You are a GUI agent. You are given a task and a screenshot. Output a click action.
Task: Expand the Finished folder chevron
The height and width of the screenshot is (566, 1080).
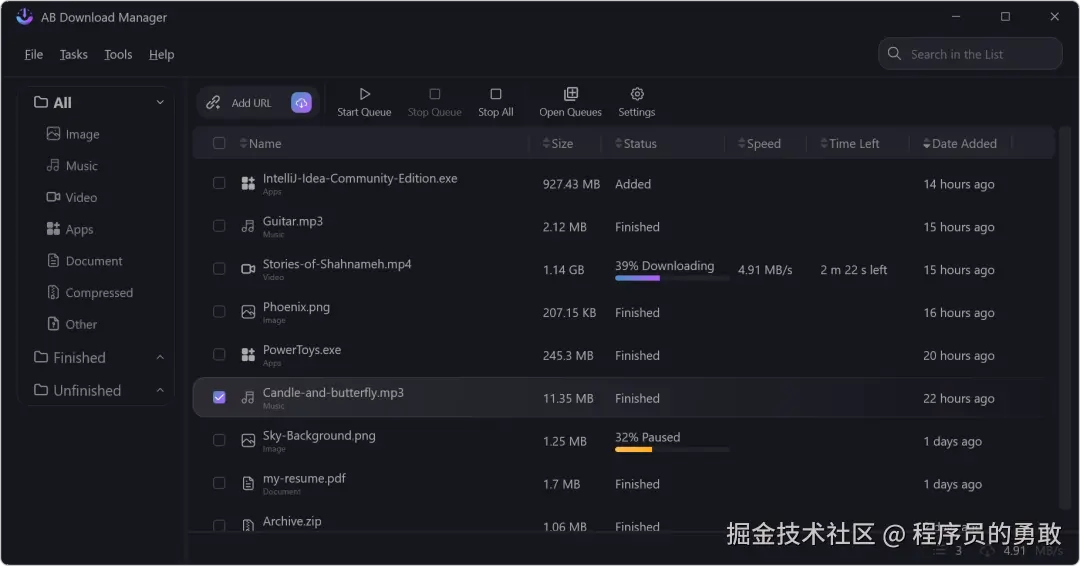pyautogui.click(x=160, y=358)
